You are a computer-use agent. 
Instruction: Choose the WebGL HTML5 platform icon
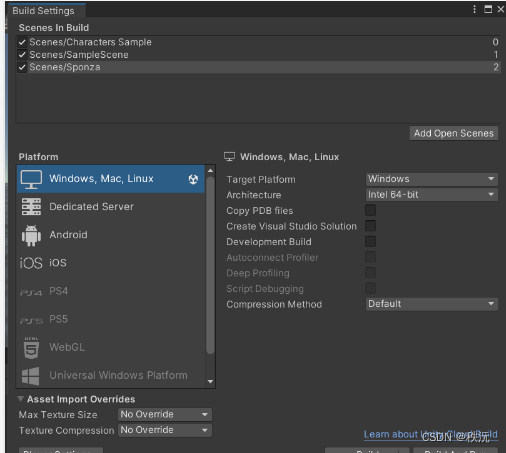[x=31, y=348]
